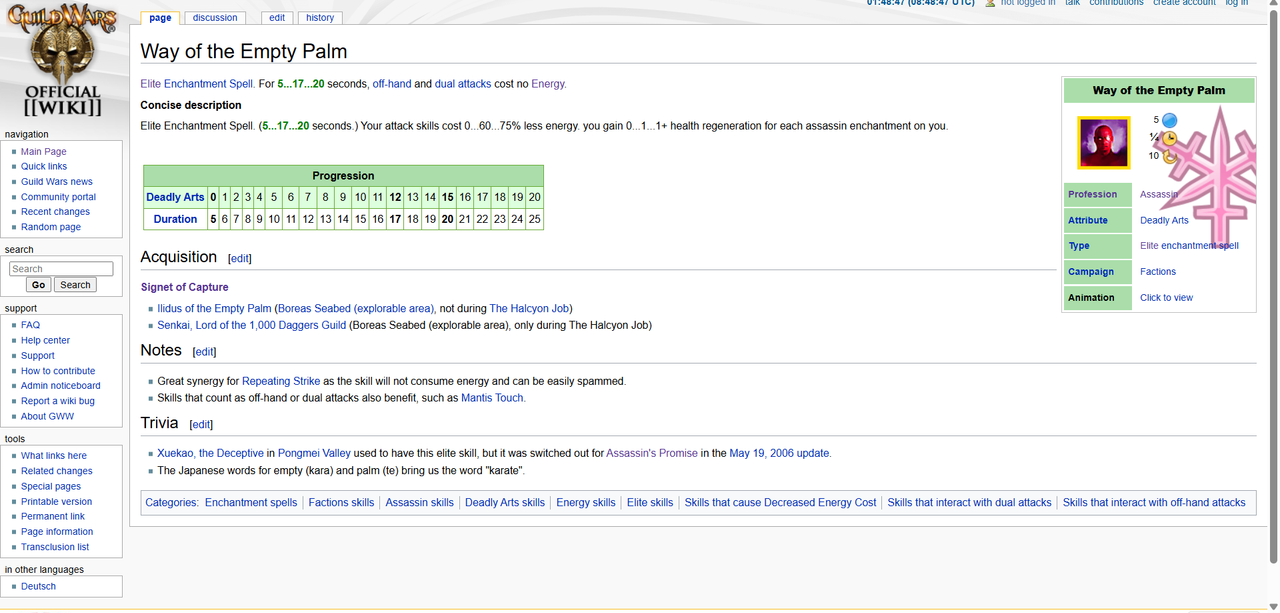Open the talk link in header
The image size is (1280, 613).
pos(1072,3)
